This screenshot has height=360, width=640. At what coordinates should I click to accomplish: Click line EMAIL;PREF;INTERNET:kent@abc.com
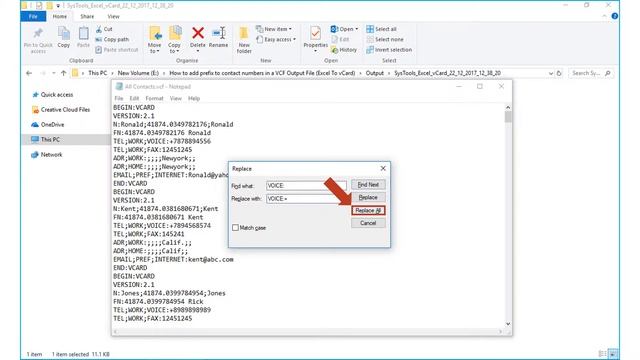click(x=173, y=260)
